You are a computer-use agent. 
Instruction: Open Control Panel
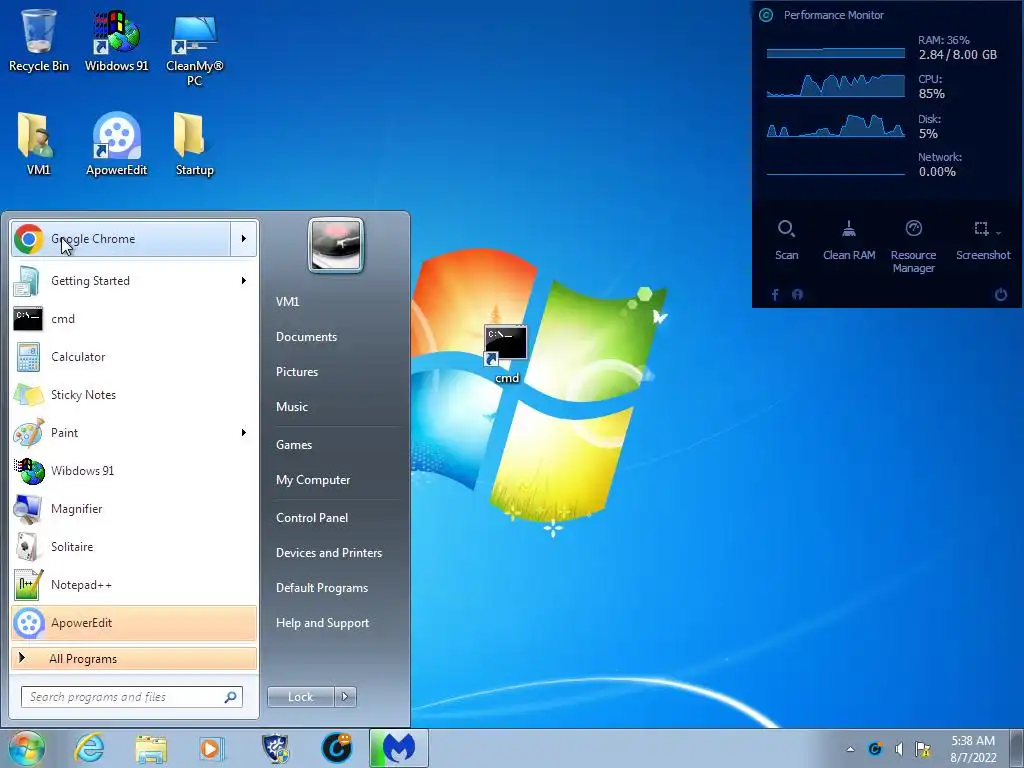(x=312, y=518)
